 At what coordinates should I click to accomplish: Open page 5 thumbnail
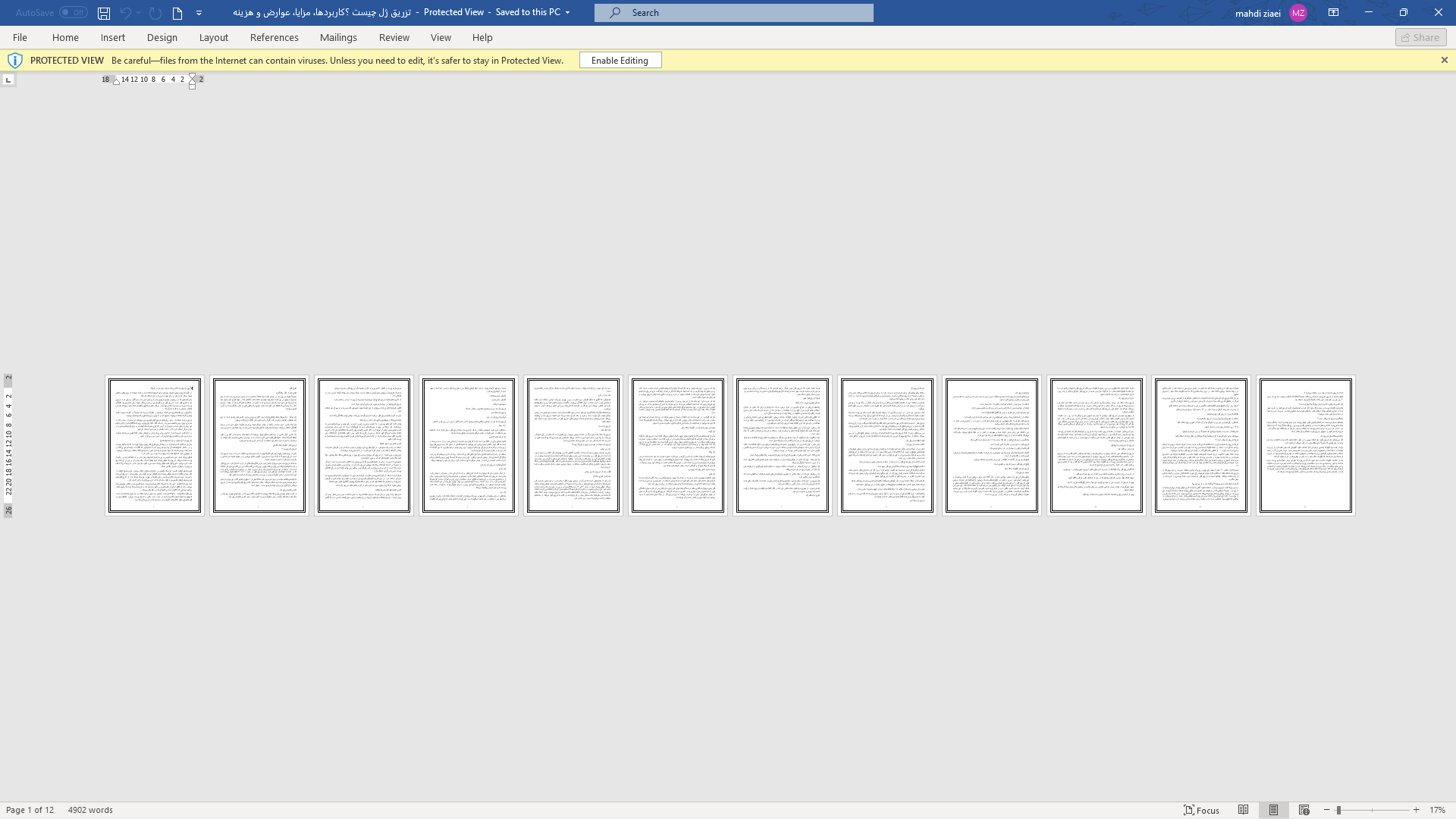click(573, 446)
